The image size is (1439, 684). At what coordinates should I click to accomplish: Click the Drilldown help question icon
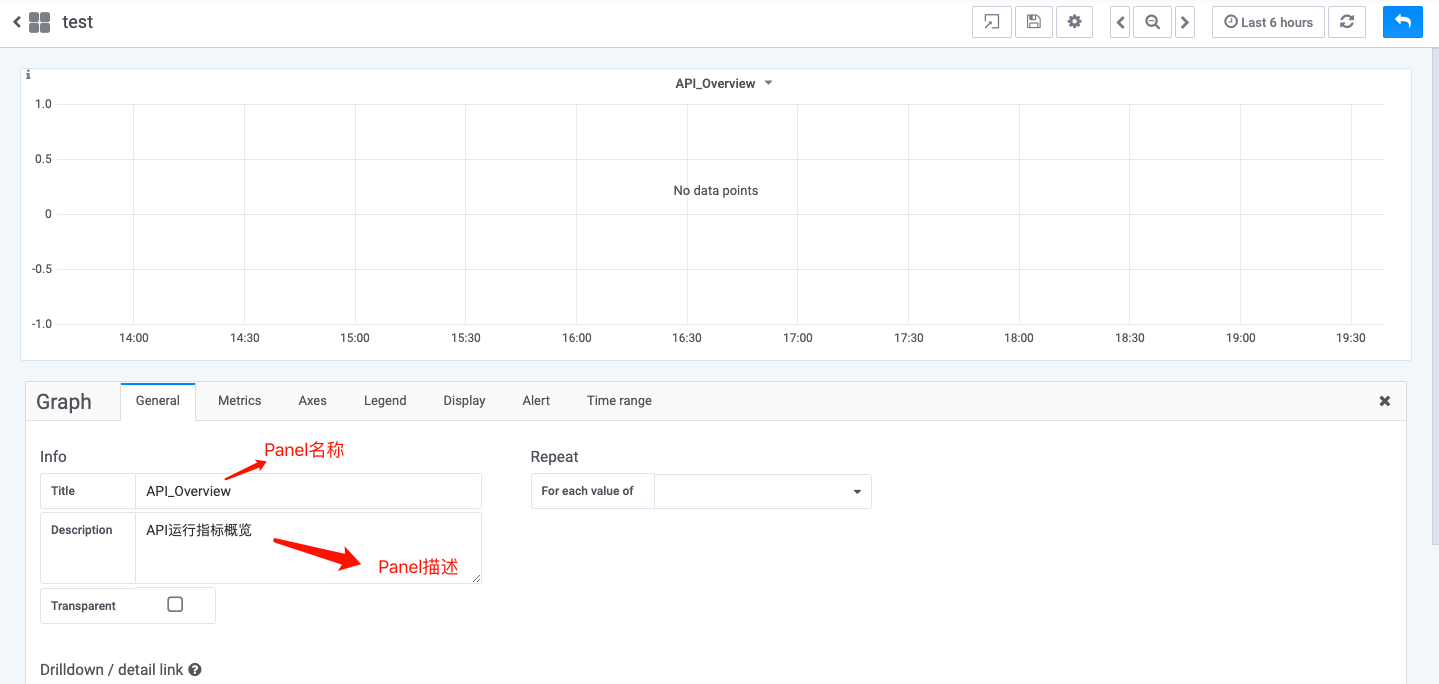[x=195, y=670]
